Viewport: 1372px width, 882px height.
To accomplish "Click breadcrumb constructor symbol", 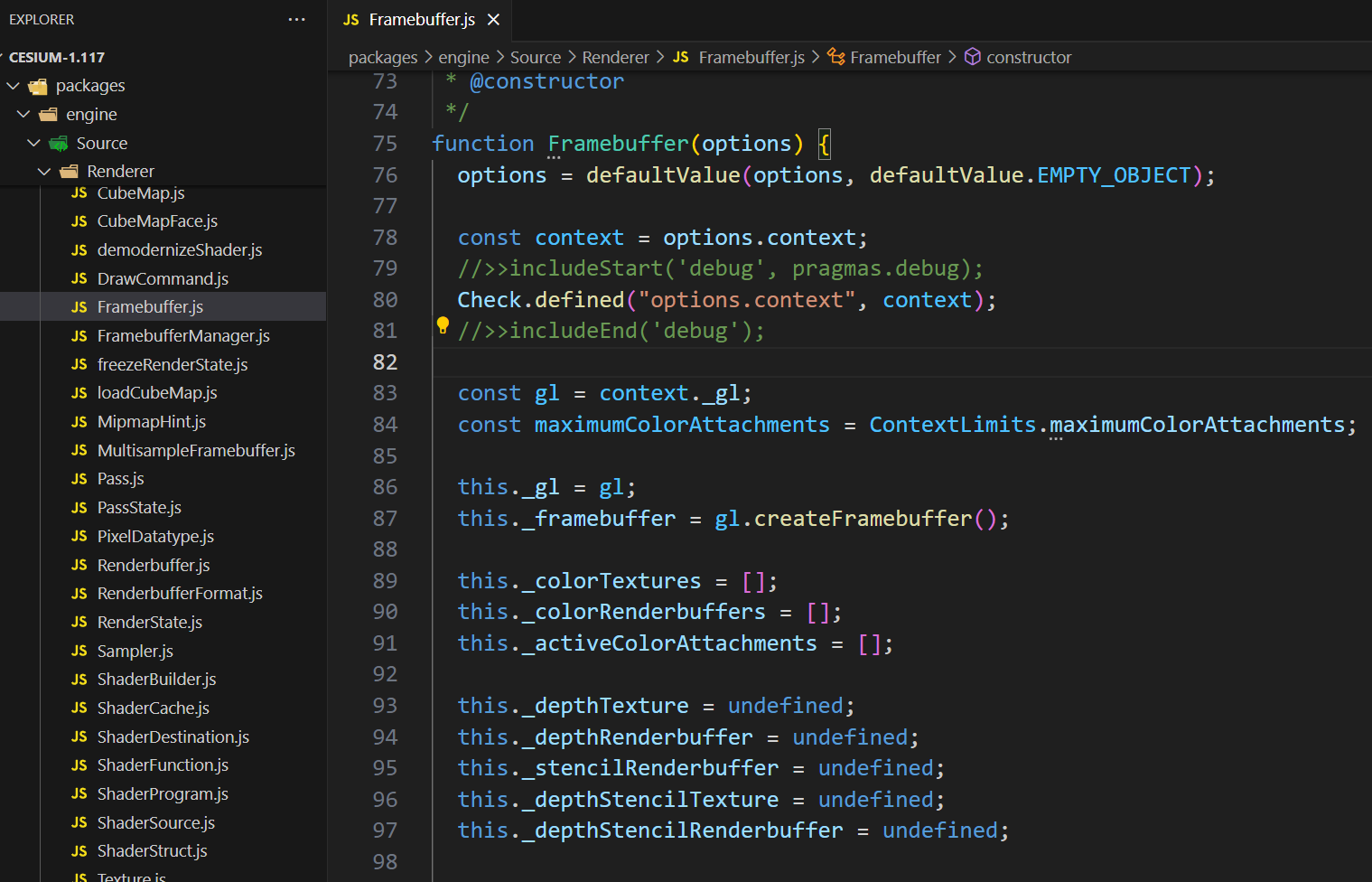I will (x=1029, y=58).
